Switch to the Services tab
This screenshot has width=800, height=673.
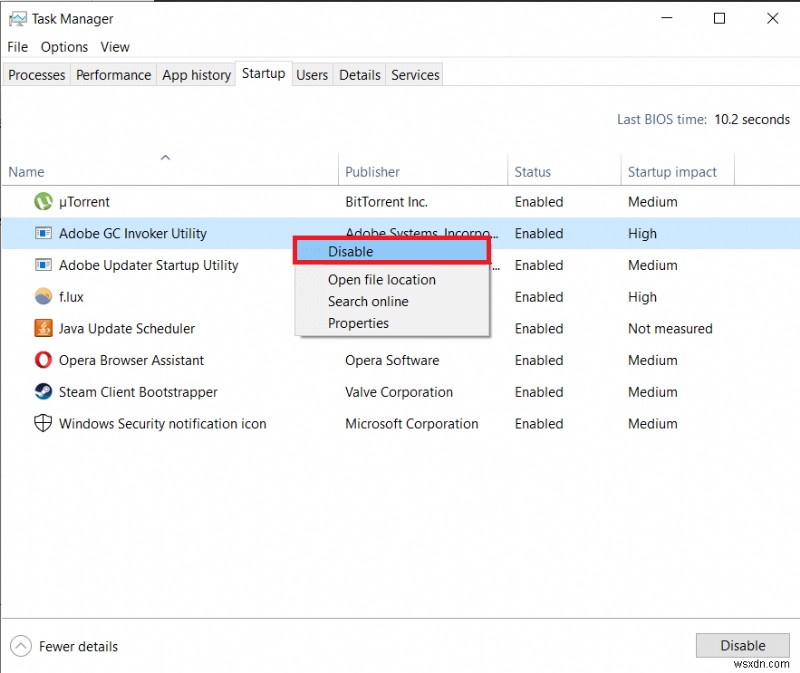pyautogui.click(x=414, y=74)
